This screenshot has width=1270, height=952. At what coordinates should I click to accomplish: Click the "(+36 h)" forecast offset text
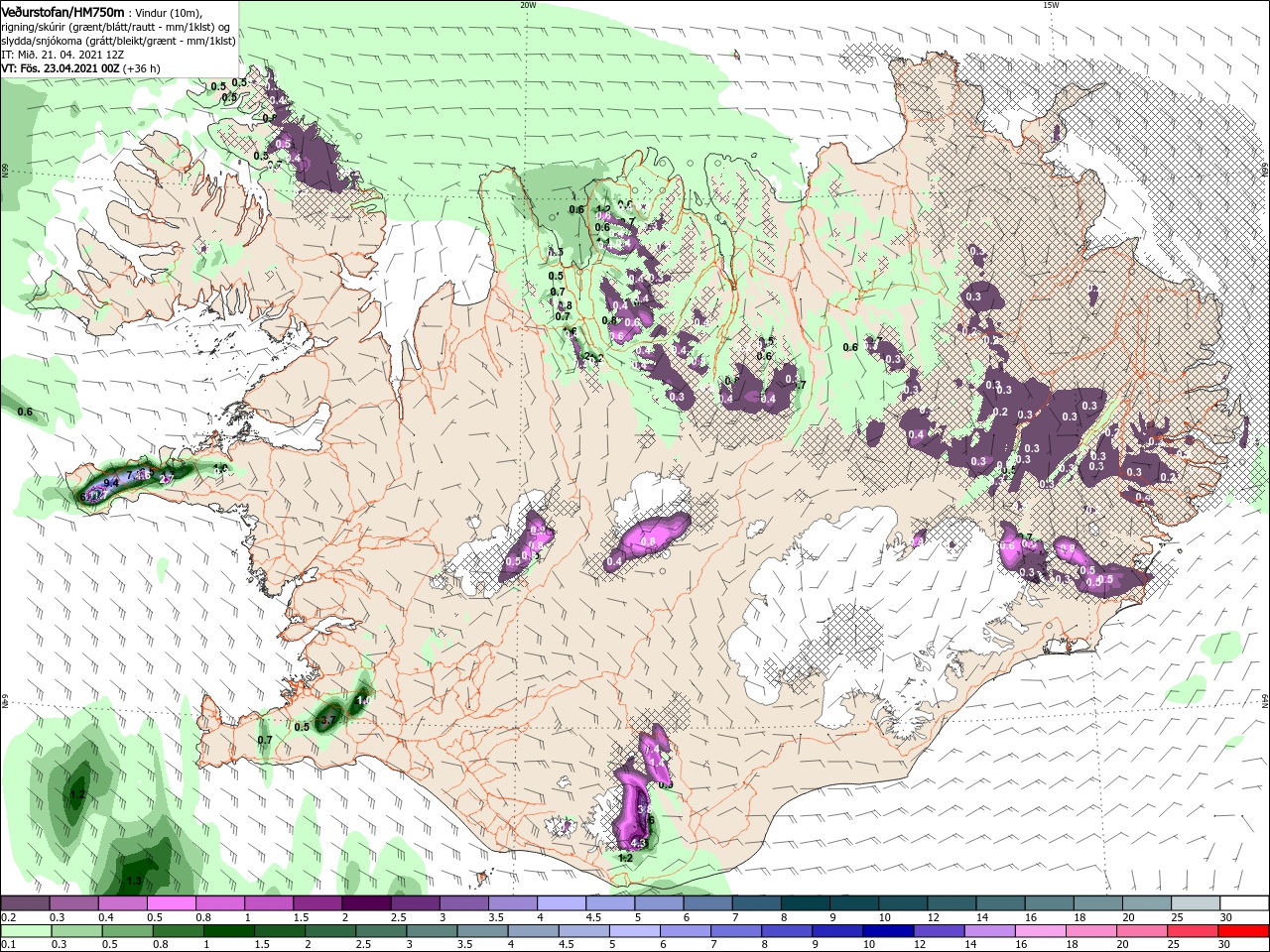(143, 68)
